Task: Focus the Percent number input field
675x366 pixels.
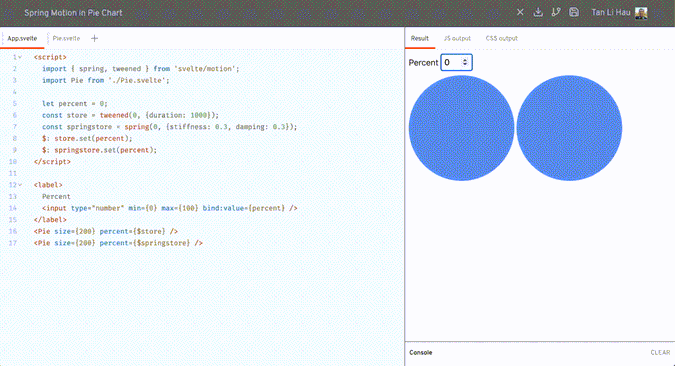Action: (x=456, y=62)
